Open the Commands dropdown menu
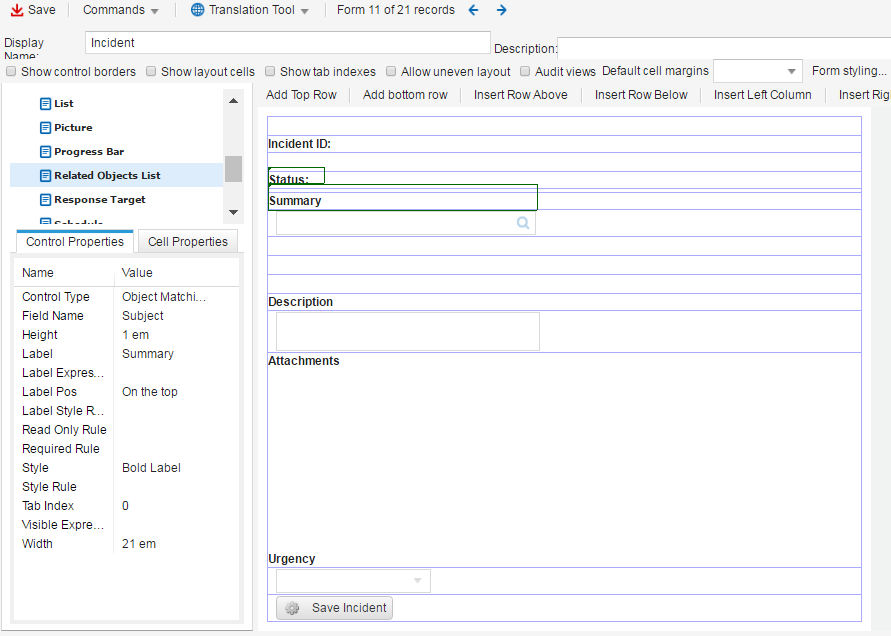This screenshot has height=636, width=891. [x=120, y=10]
